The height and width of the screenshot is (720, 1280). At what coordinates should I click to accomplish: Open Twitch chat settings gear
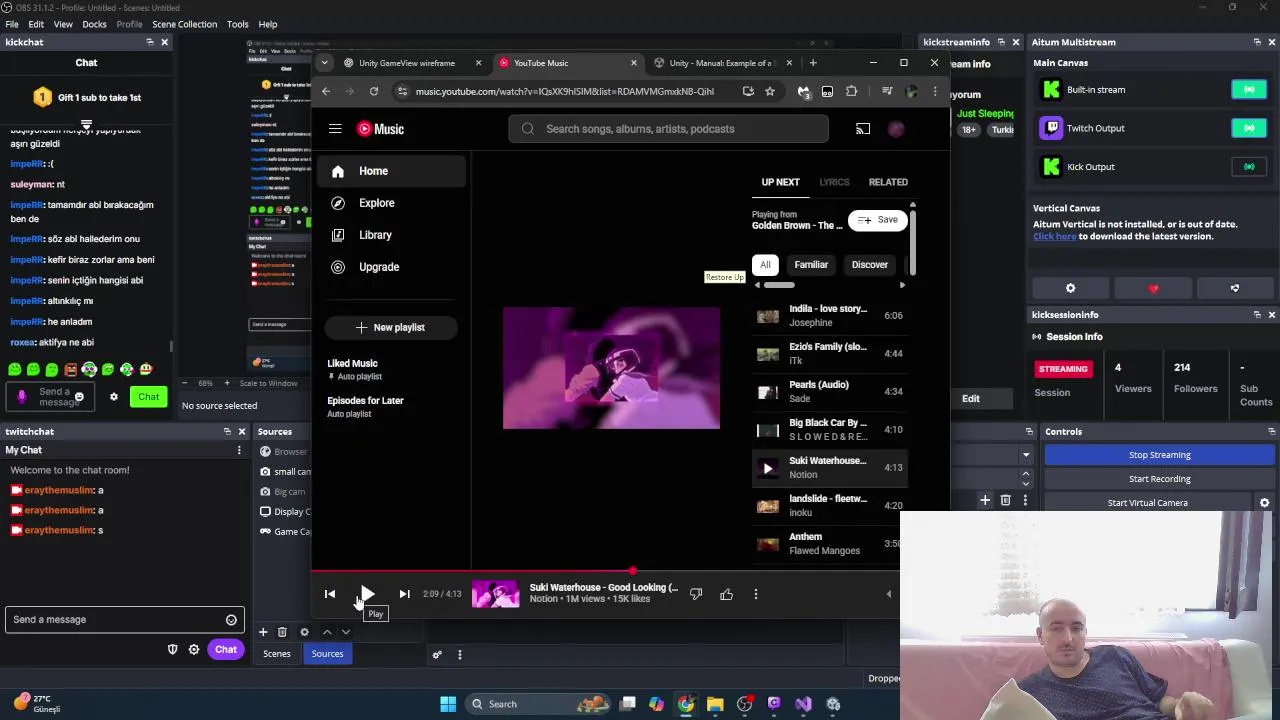click(194, 650)
